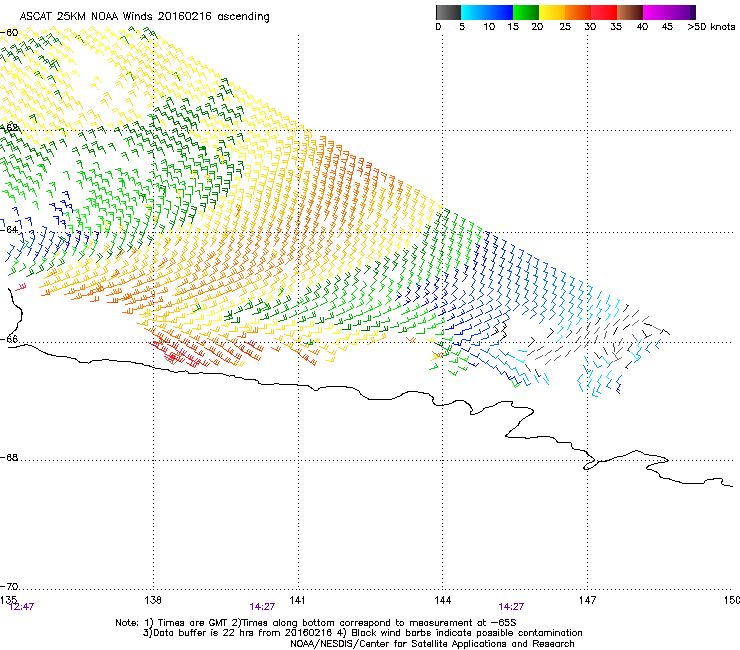Click the "14:27" time label between 144 and 147

(512, 607)
